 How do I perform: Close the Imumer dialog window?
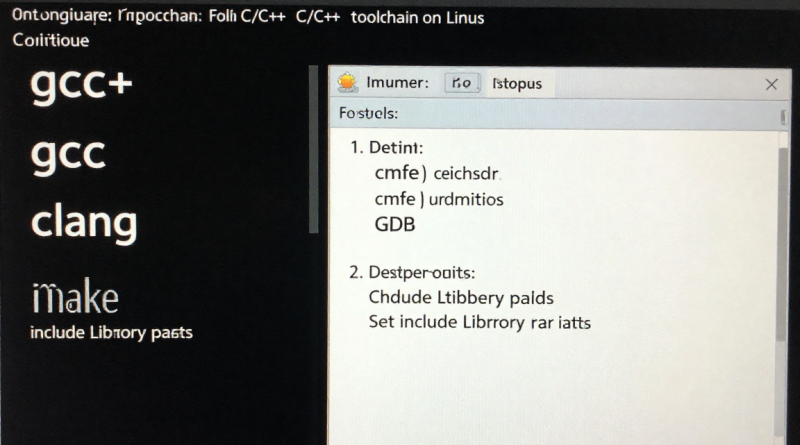coord(771,84)
